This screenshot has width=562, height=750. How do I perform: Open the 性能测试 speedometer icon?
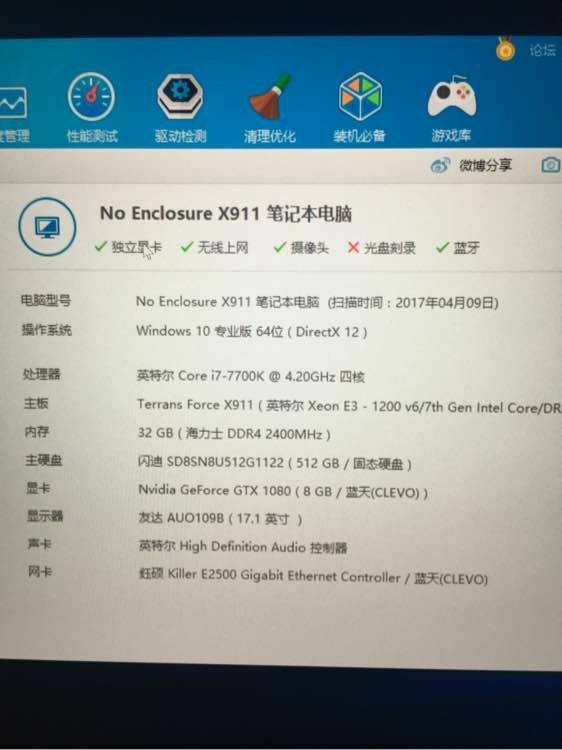[91, 97]
